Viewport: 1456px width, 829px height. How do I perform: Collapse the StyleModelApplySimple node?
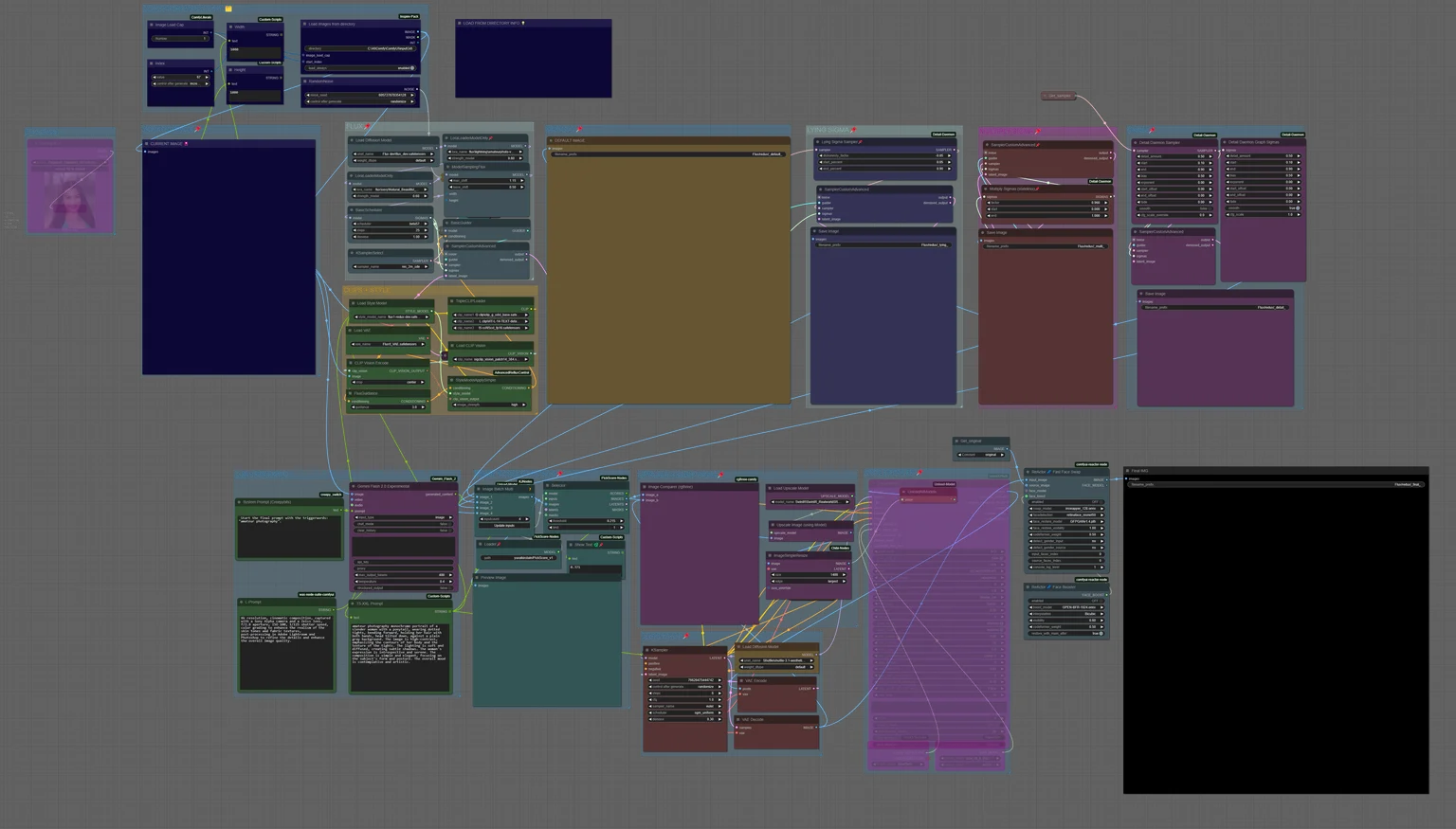pyautogui.click(x=452, y=380)
